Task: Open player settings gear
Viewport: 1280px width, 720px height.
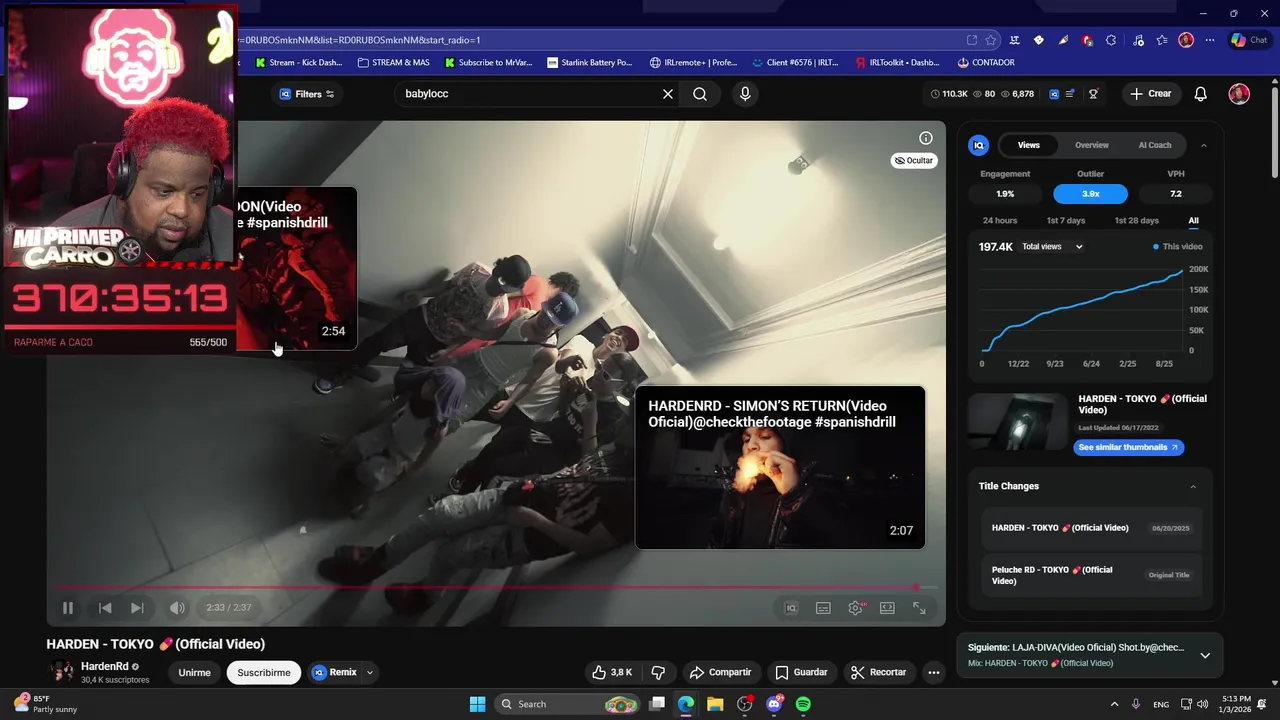Action: coord(856,608)
